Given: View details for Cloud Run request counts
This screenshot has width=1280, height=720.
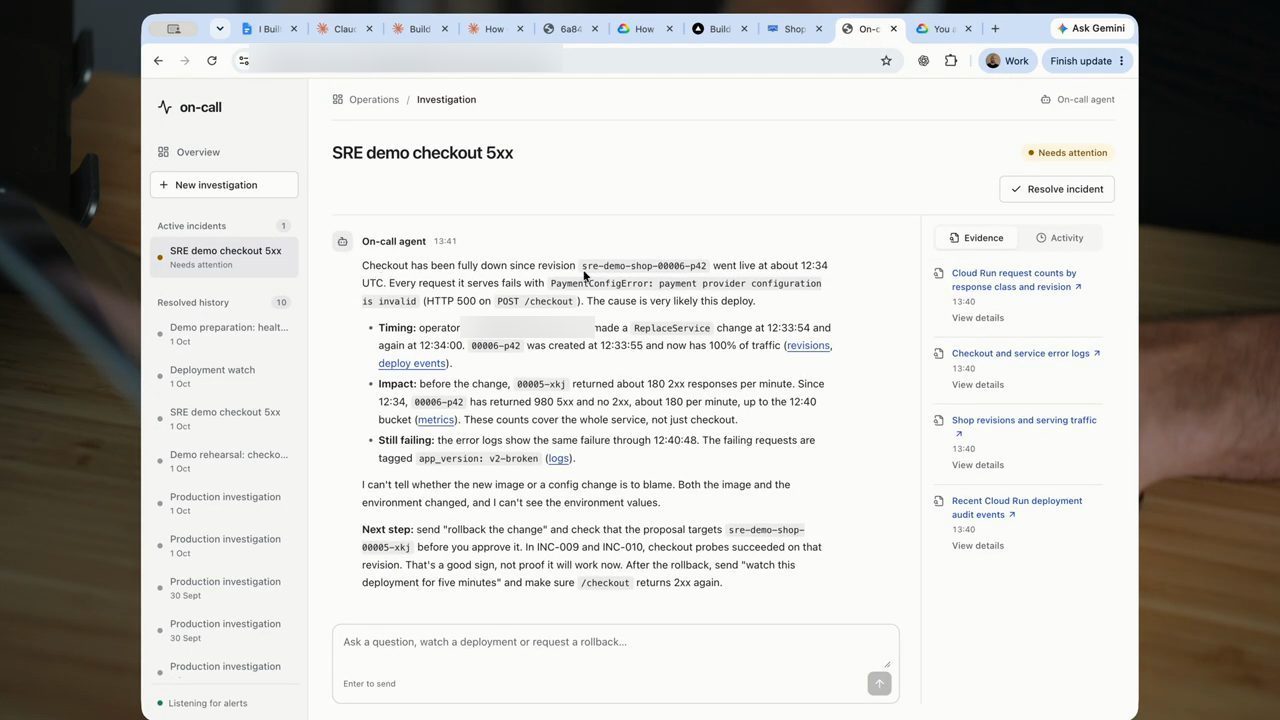Looking at the screenshot, I should [x=978, y=318].
